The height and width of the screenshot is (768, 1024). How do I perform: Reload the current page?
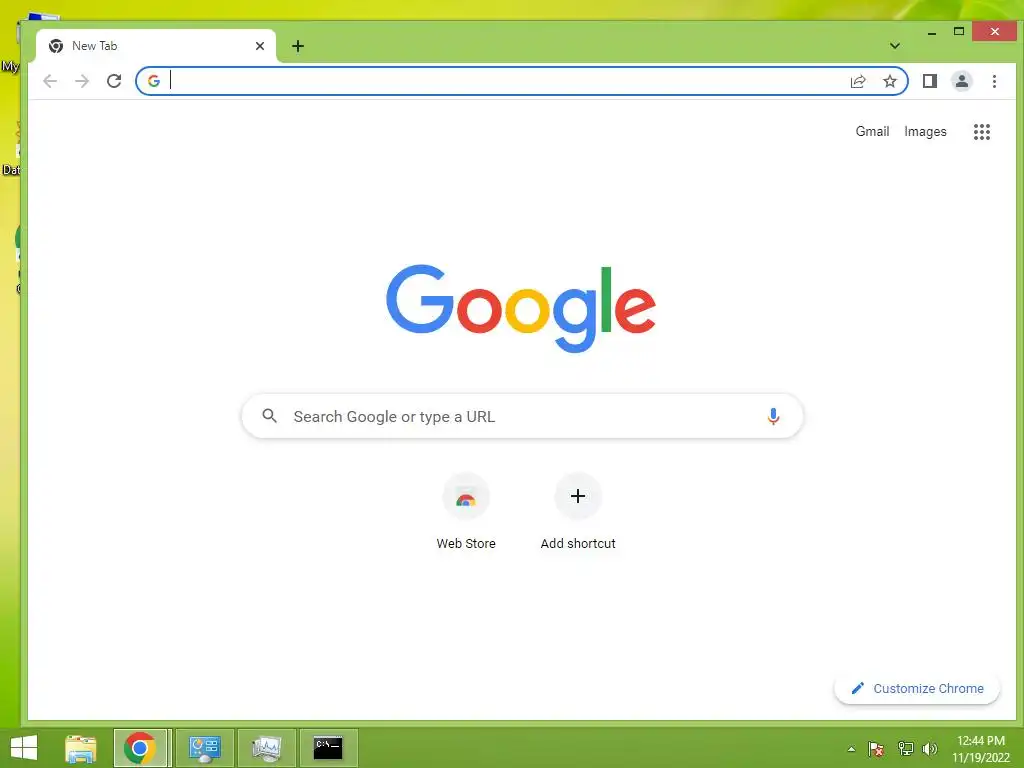tap(114, 81)
